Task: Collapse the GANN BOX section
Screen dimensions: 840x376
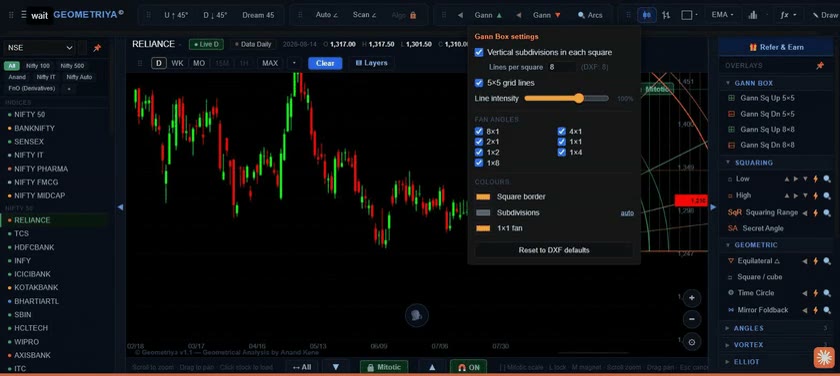Action: 728,83
